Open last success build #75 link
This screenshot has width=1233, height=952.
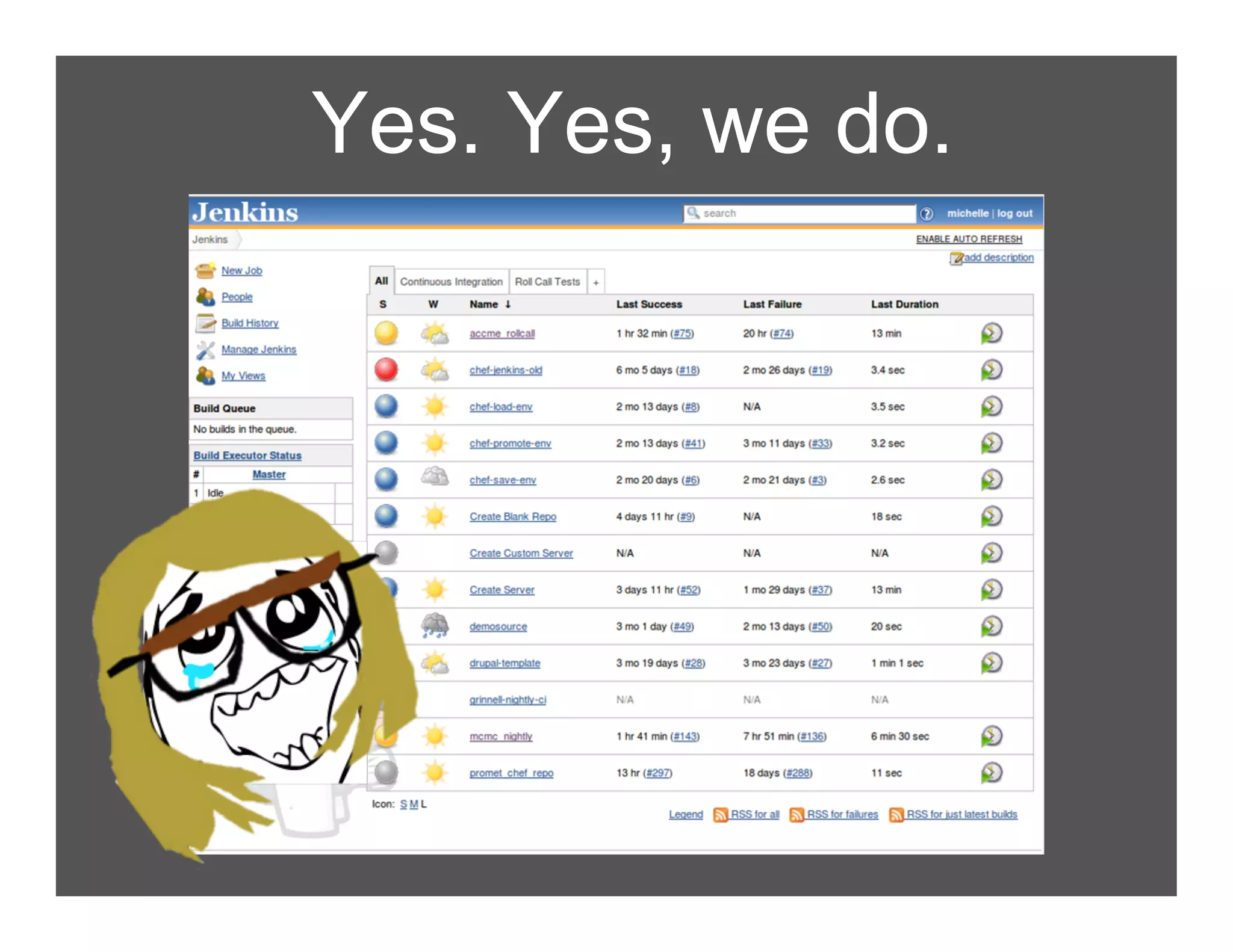tap(682, 333)
